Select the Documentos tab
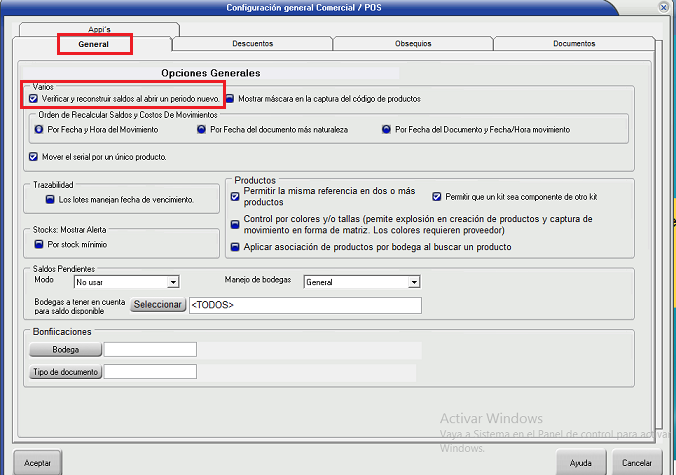The height and width of the screenshot is (475, 676). [x=574, y=44]
